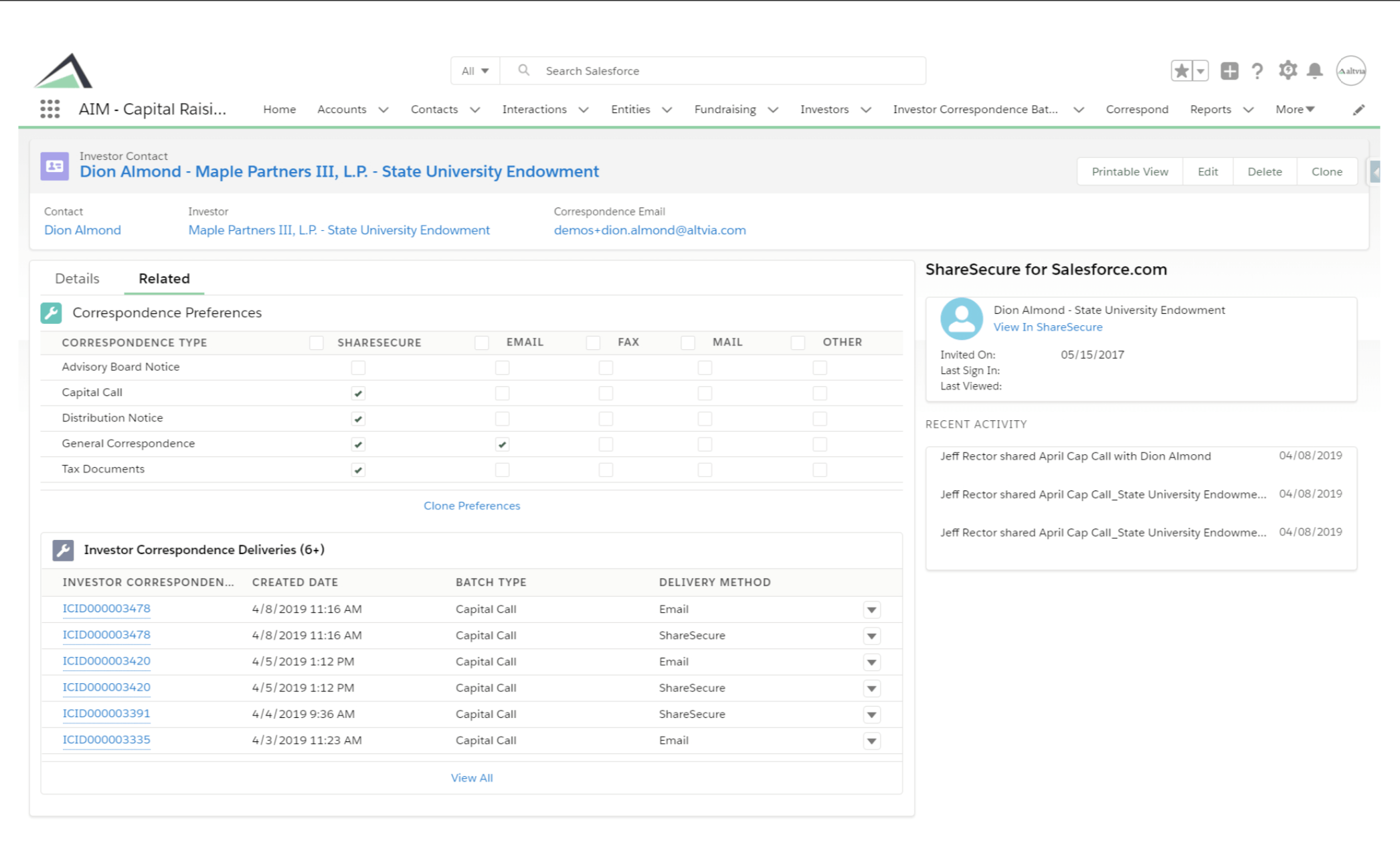Open the Setup gear icon

point(1287,70)
